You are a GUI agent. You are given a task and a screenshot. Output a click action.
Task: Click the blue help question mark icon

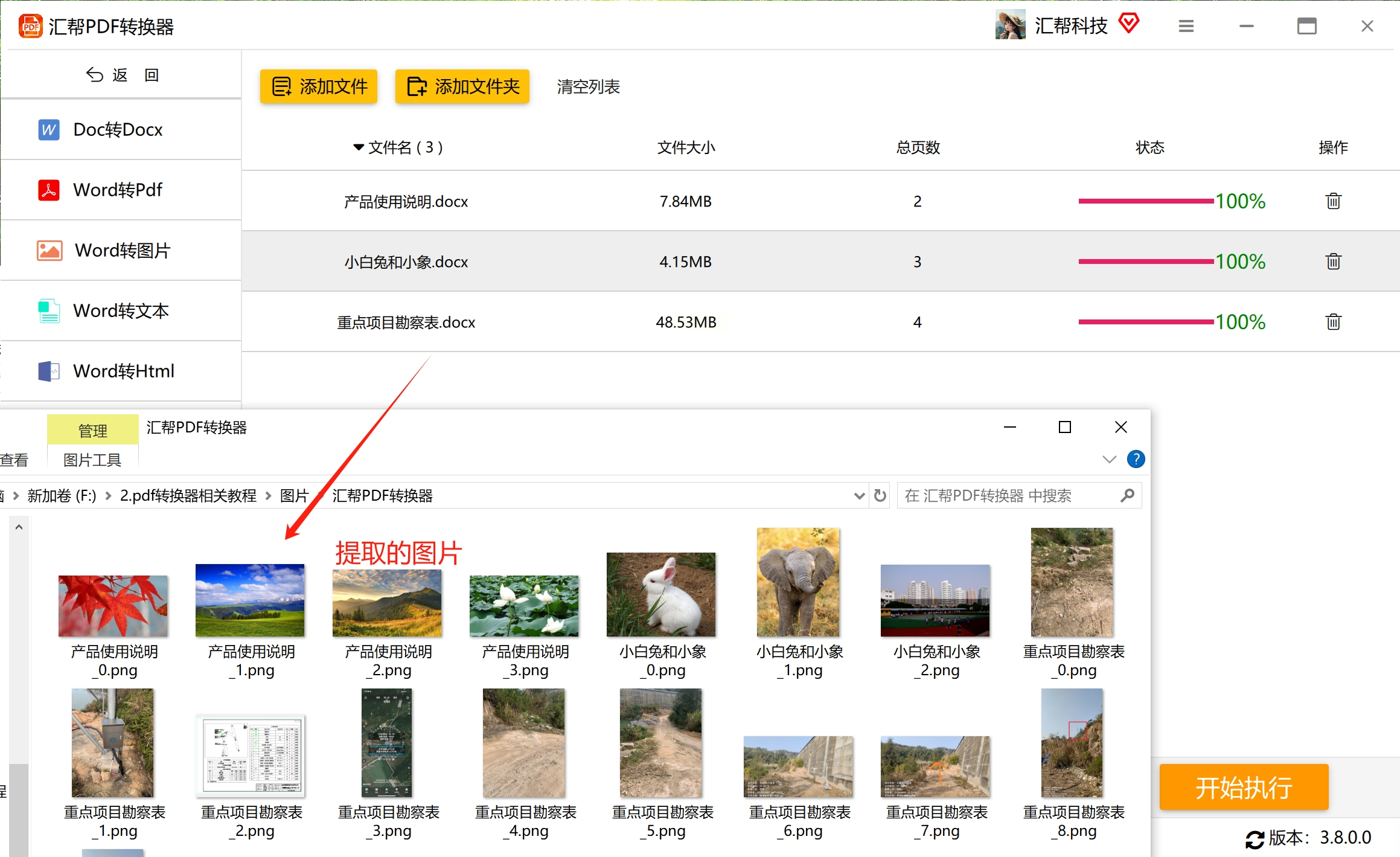(x=1136, y=460)
